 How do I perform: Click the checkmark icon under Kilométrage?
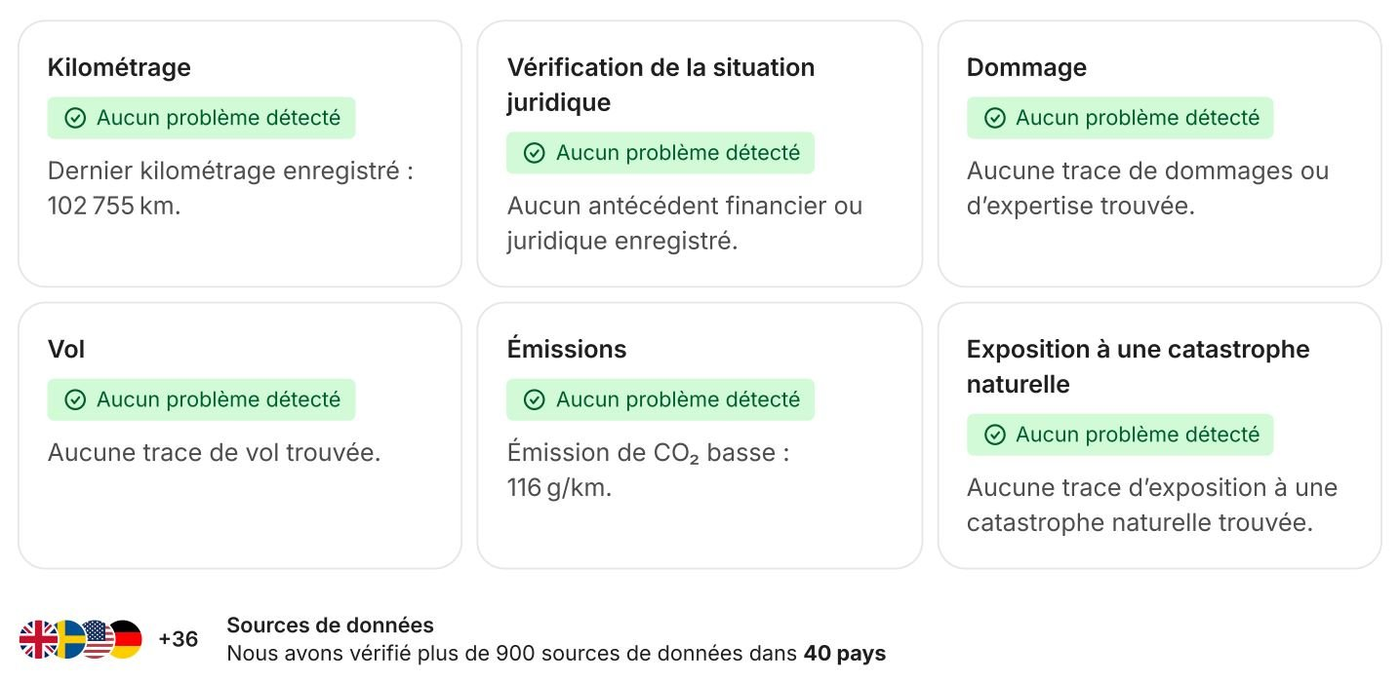[x=75, y=118]
